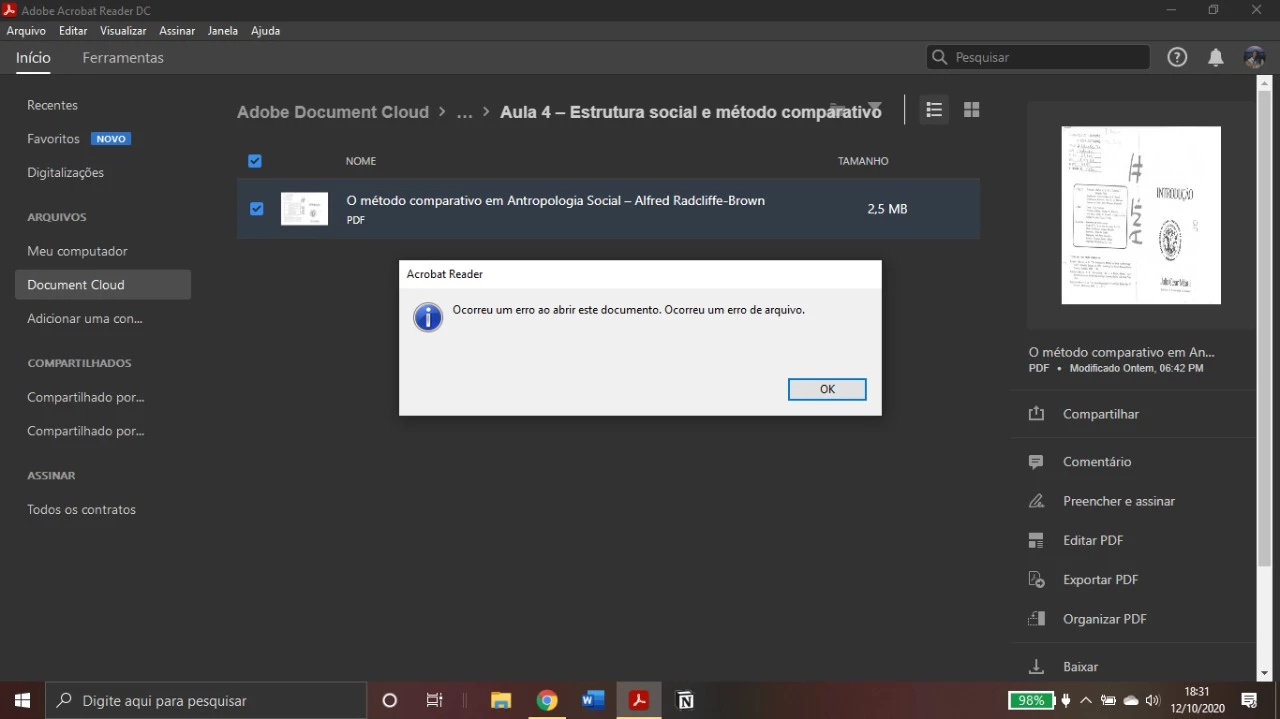Image resolution: width=1280 pixels, height=719 pixels.
Task: Expand the breadcrumb ellipsis path
Action: [x=464, y=112]
